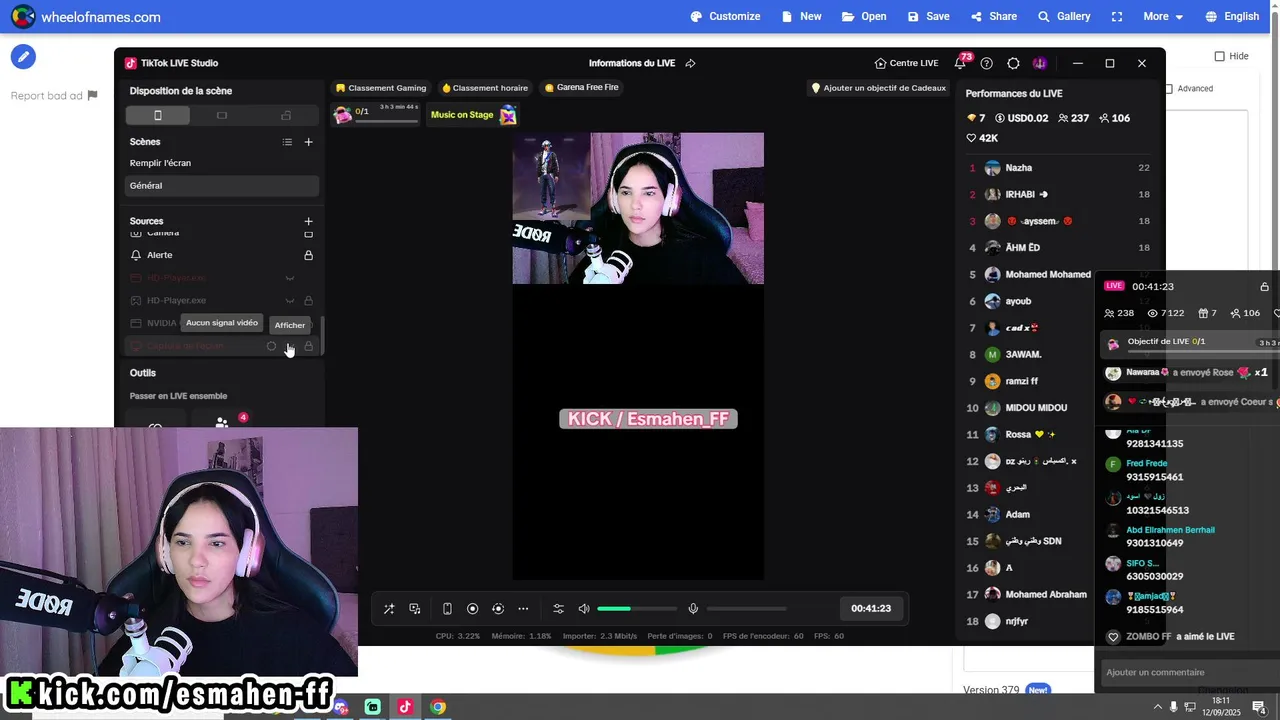Enable the Hide checkbox
Screen dimensions: 1280x720
1219,56
